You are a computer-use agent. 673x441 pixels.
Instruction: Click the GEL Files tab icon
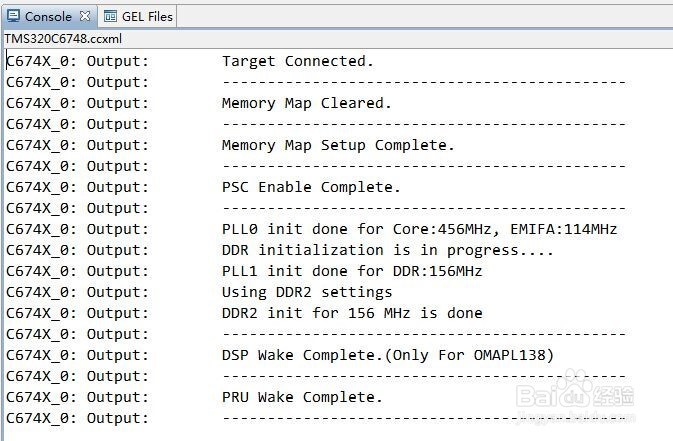click(110, 16)
